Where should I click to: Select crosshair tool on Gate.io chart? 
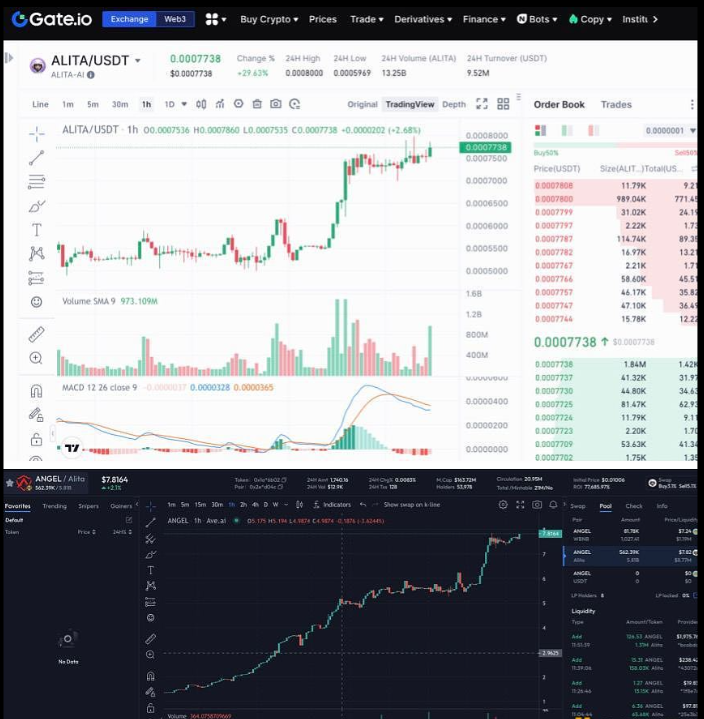coord(37,134)
